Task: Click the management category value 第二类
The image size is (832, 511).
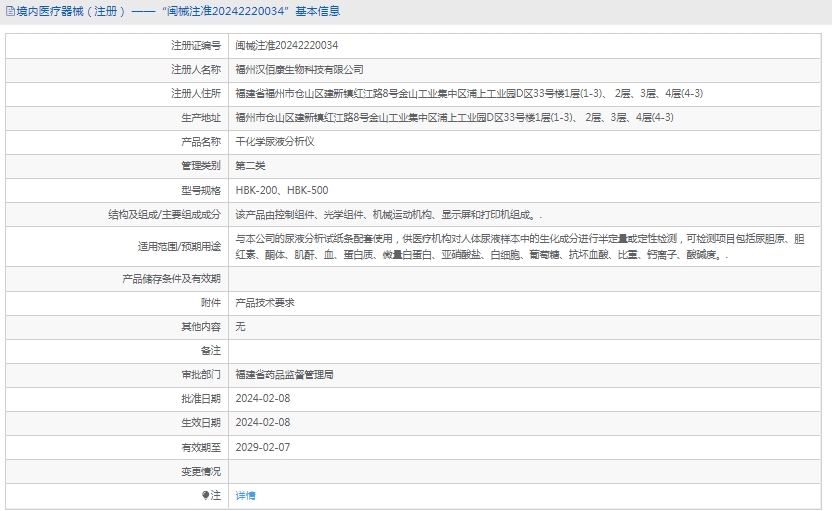Action: click(250, 166)
